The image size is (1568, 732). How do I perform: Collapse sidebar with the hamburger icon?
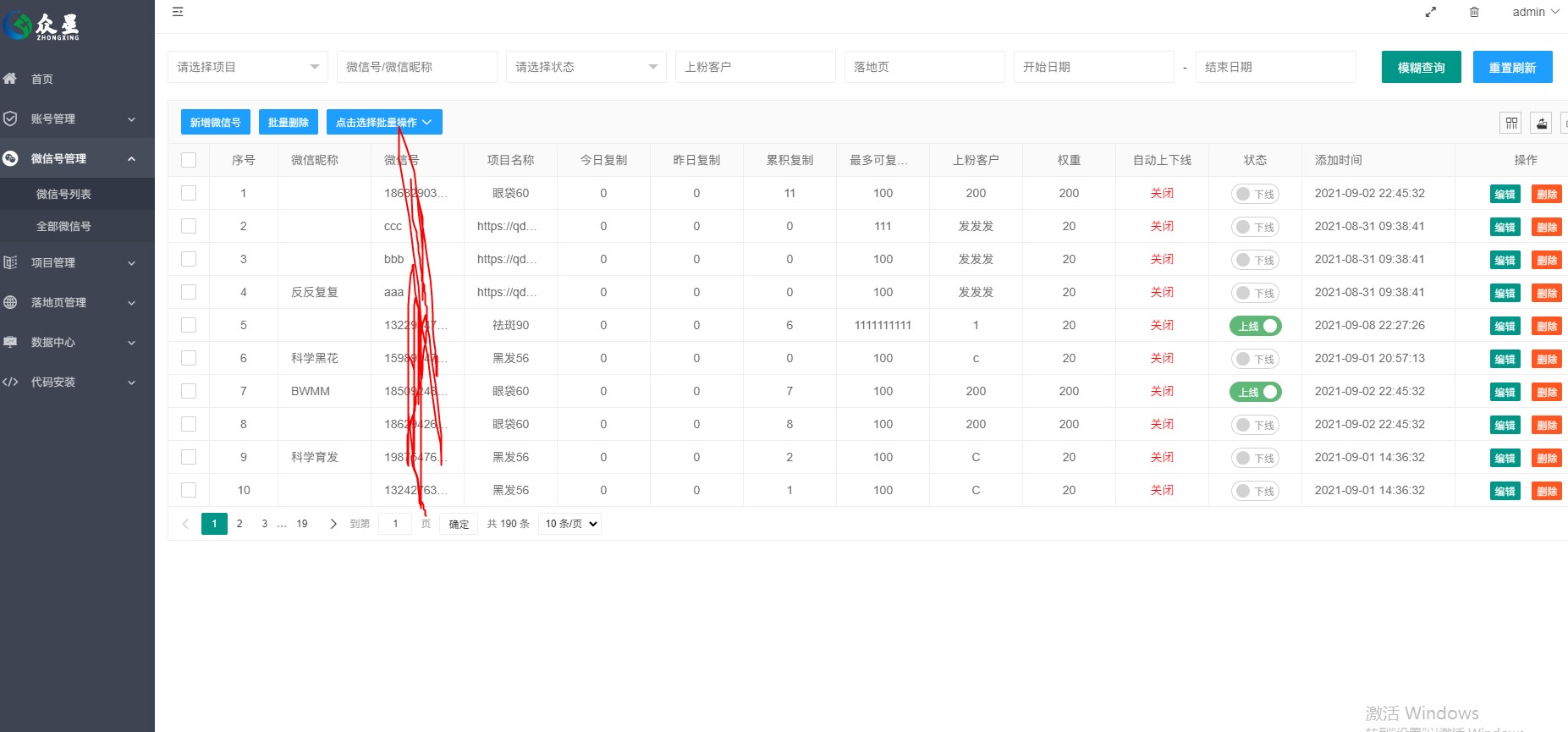point(178,12)
